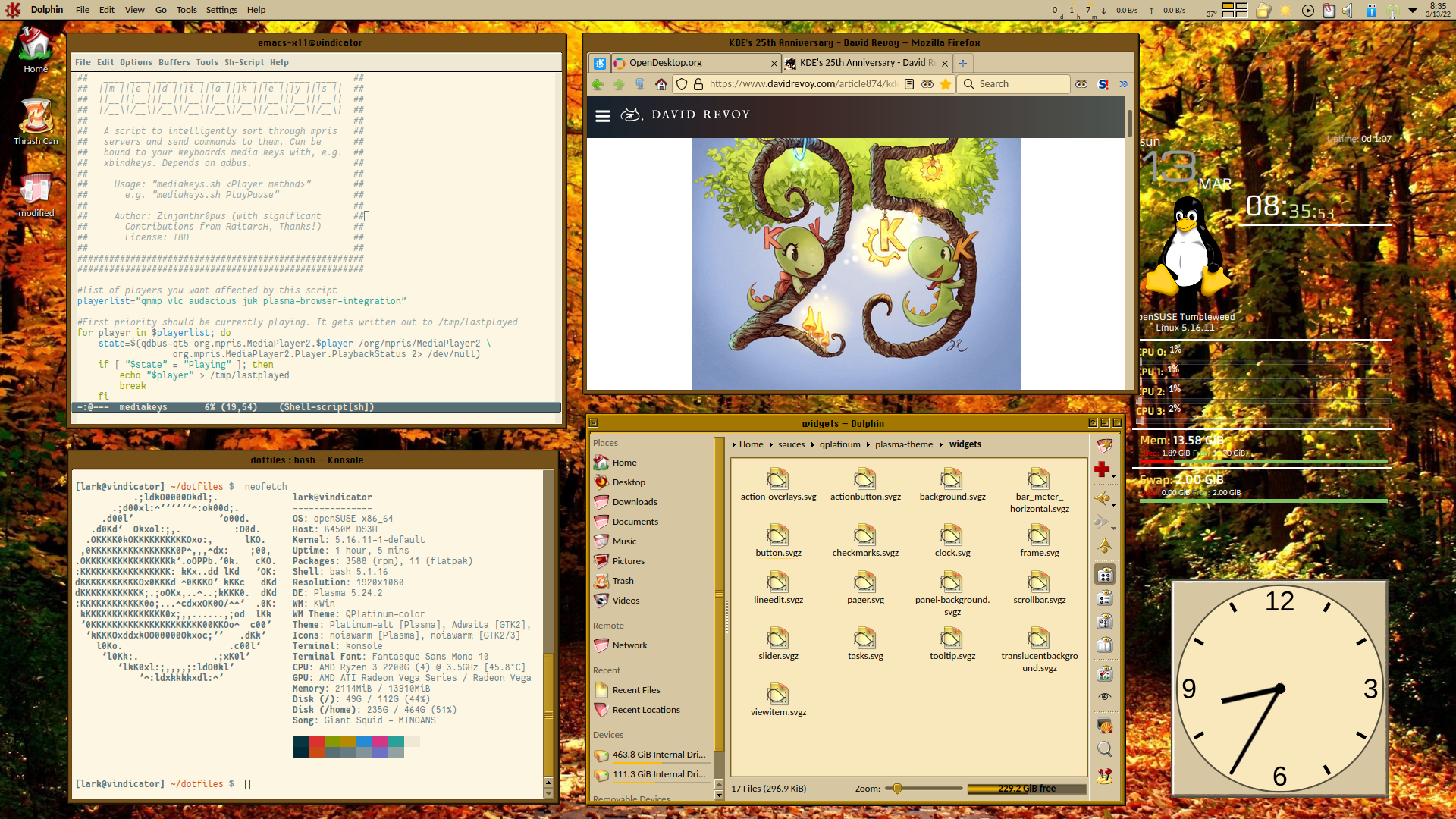Open the modified folder on desktop

(x=36, y=196)
